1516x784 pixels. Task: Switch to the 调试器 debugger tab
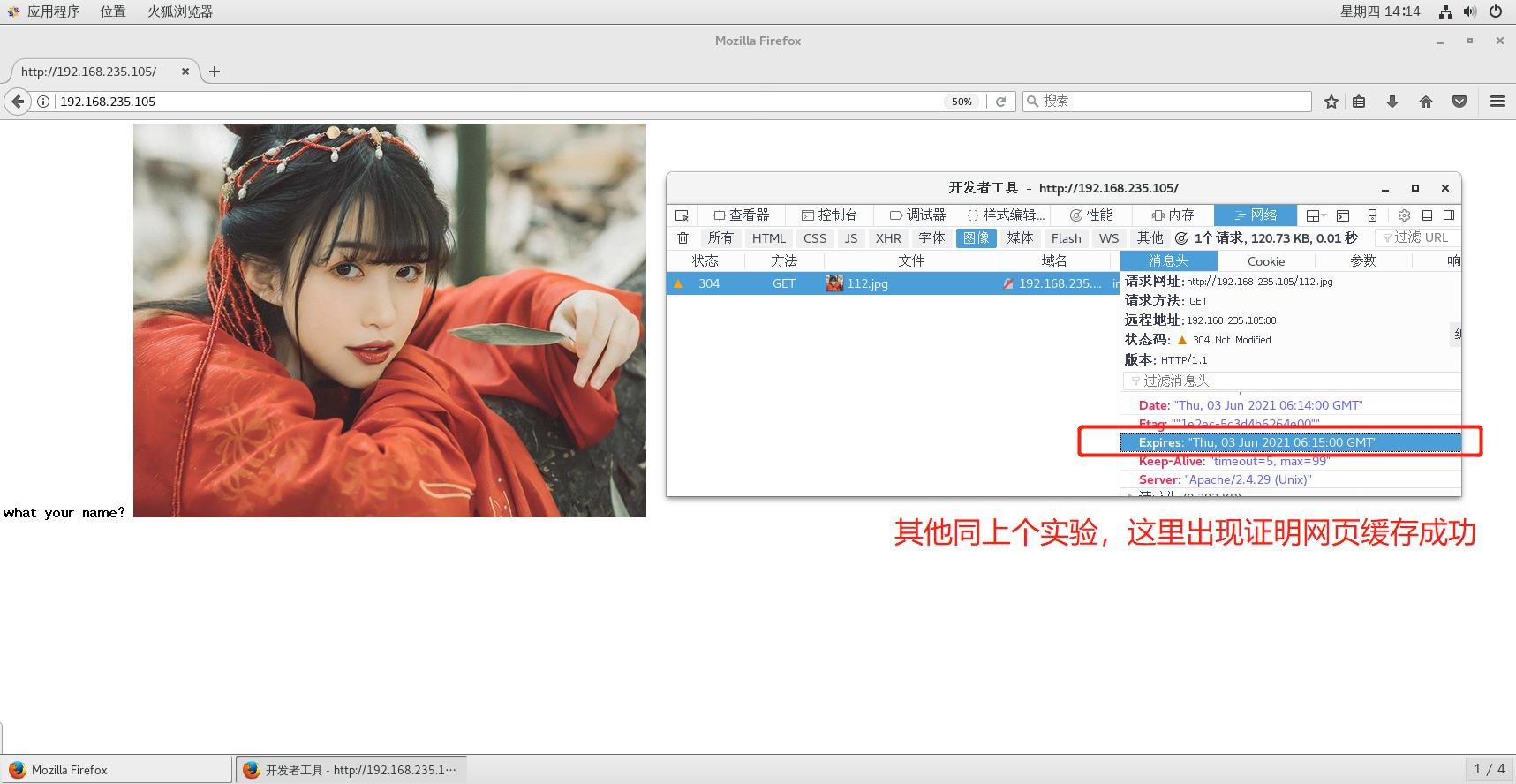pyautogui.click(x=917, y=215)
